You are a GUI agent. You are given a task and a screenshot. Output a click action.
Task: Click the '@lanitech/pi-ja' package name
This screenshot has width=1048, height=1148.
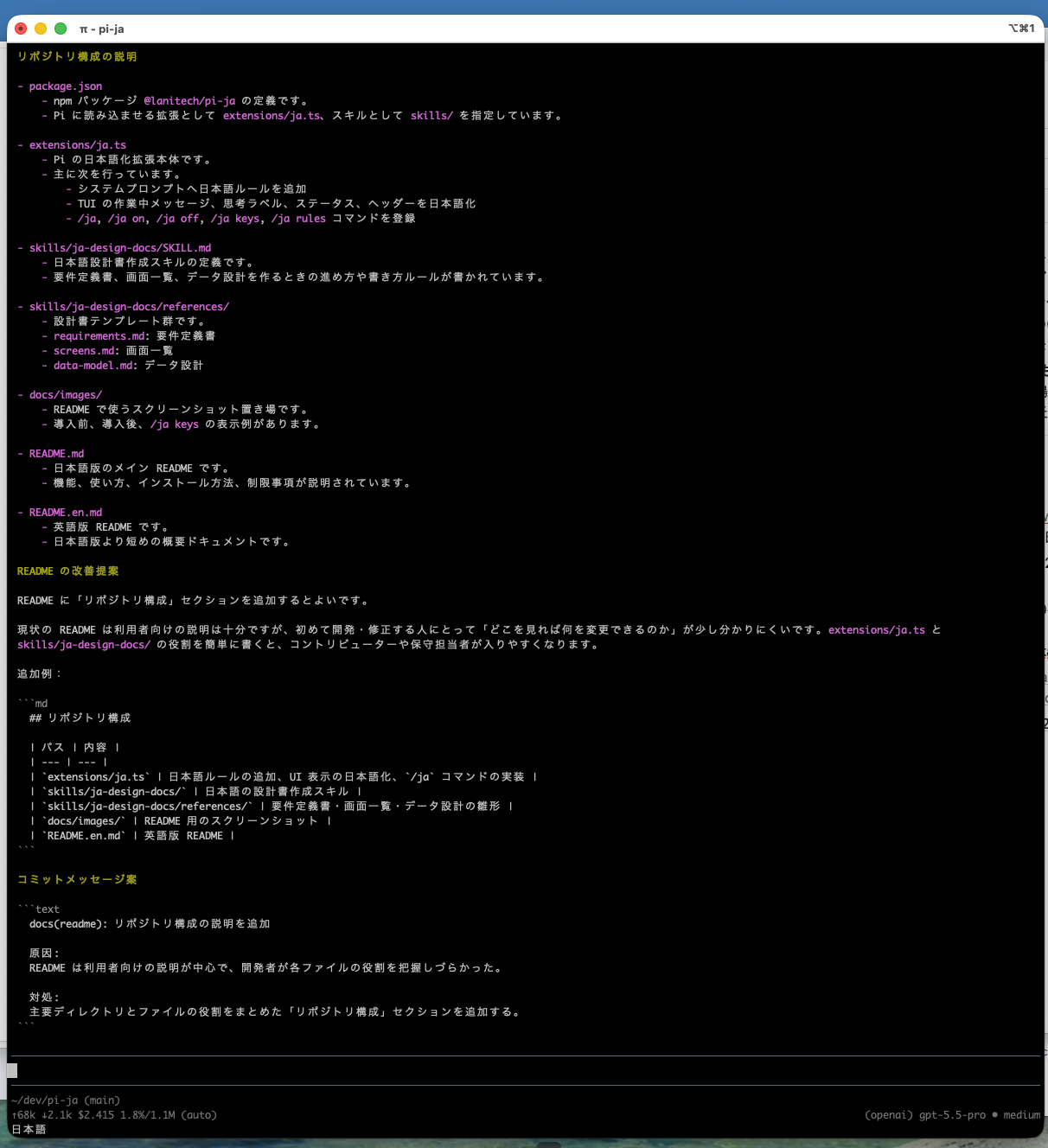point(189,101)
